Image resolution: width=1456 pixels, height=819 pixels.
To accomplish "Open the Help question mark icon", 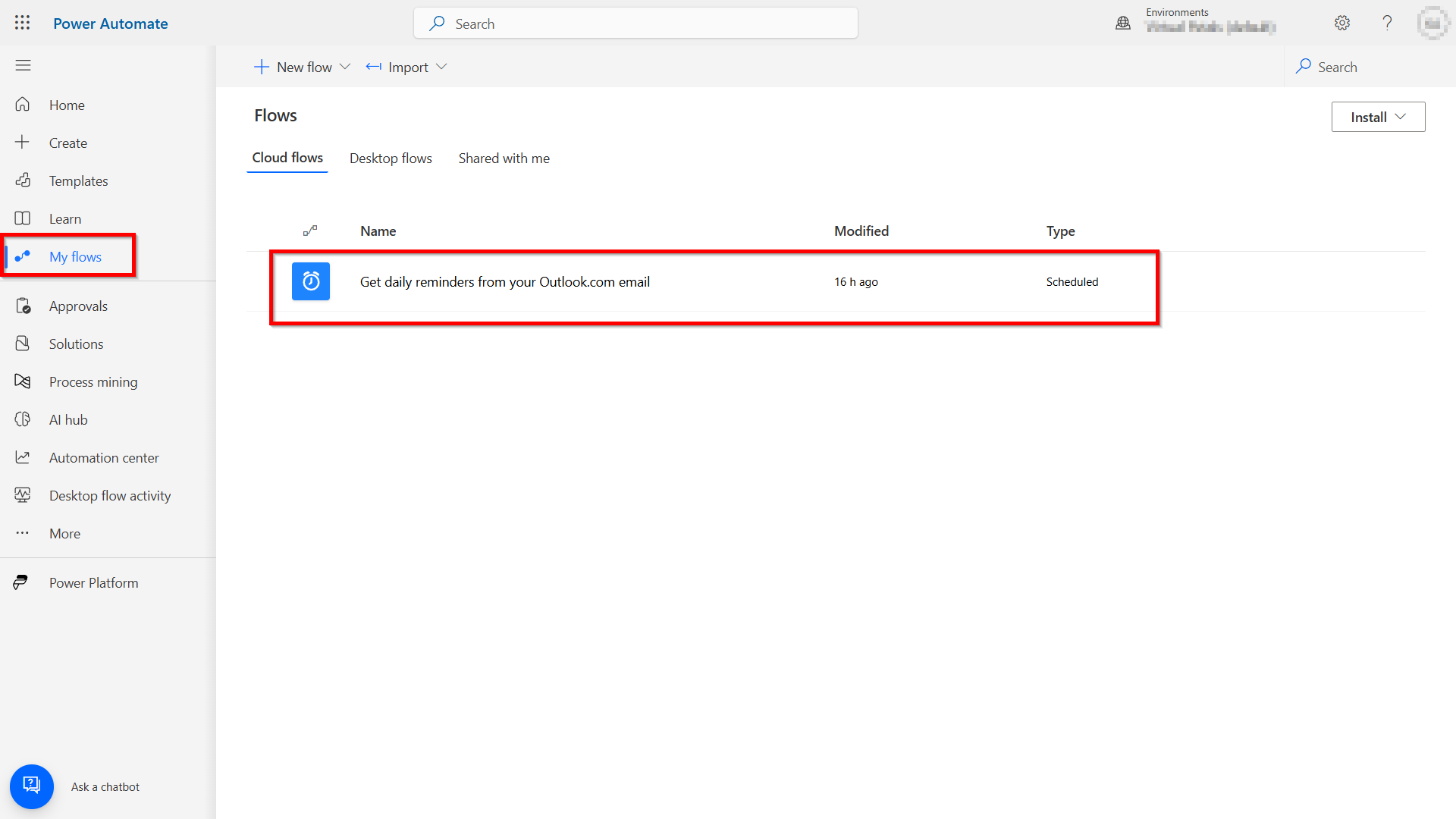I will tap(1387, 23).
